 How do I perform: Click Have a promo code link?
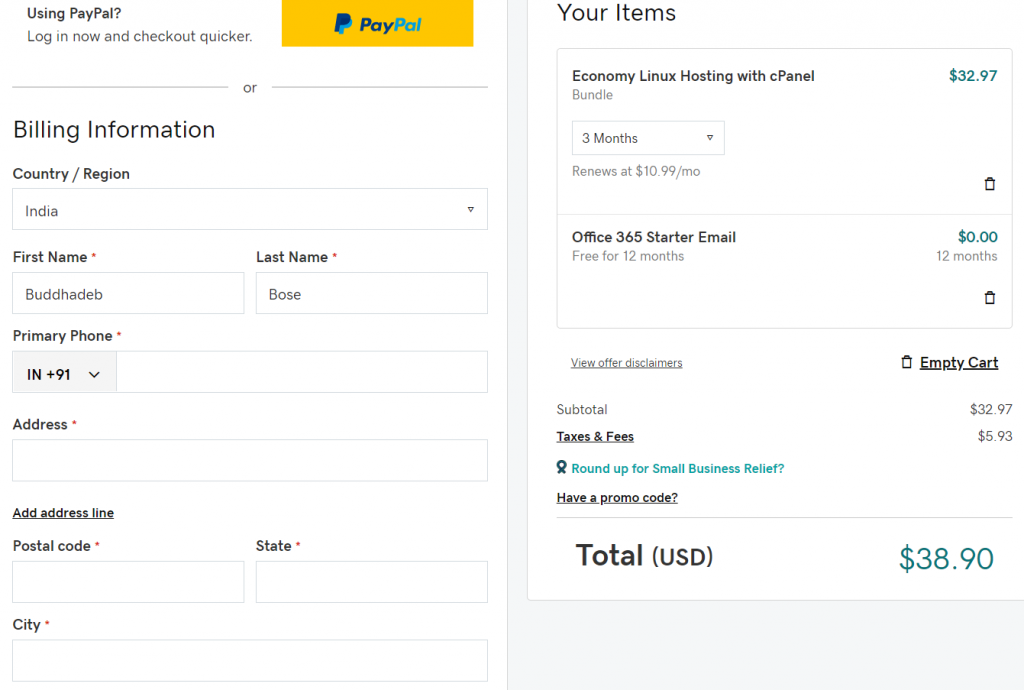click(x=617, y=498)
